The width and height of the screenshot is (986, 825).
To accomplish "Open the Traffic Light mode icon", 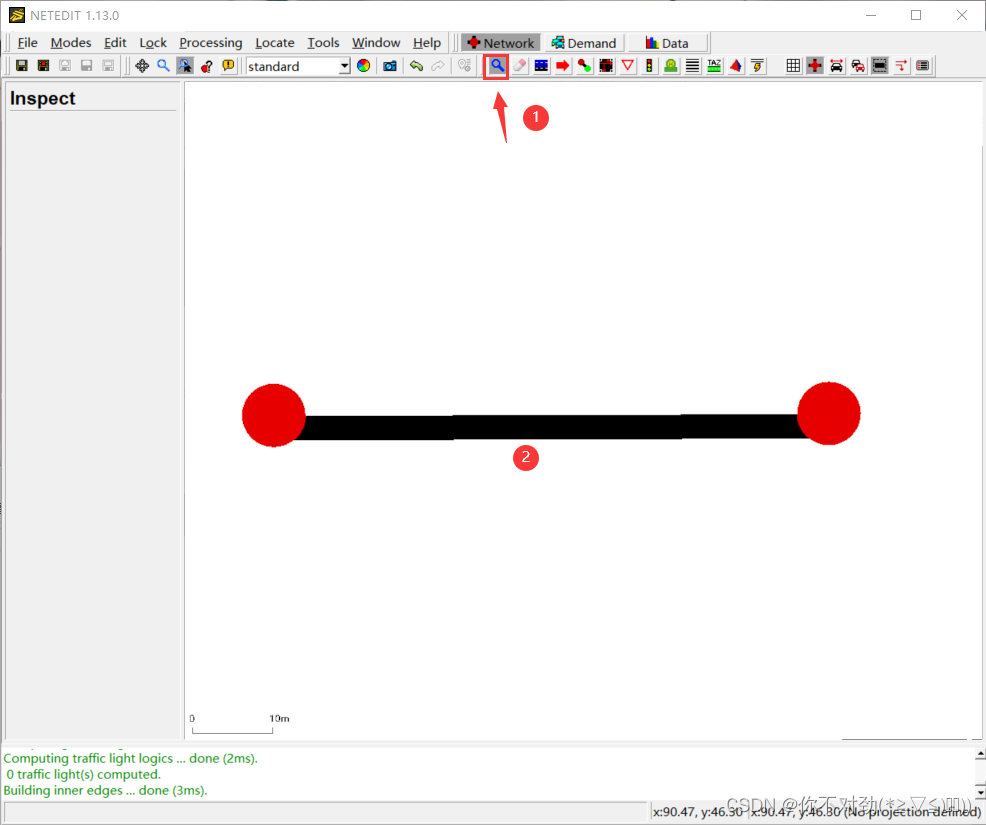I will [650, 65].
